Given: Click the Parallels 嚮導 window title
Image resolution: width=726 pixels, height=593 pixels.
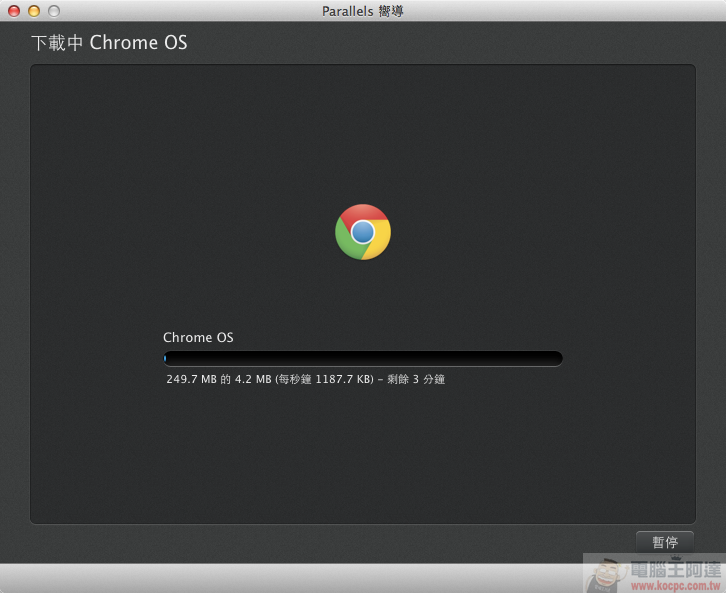Looking at the screenshot, I should [363, 11].
